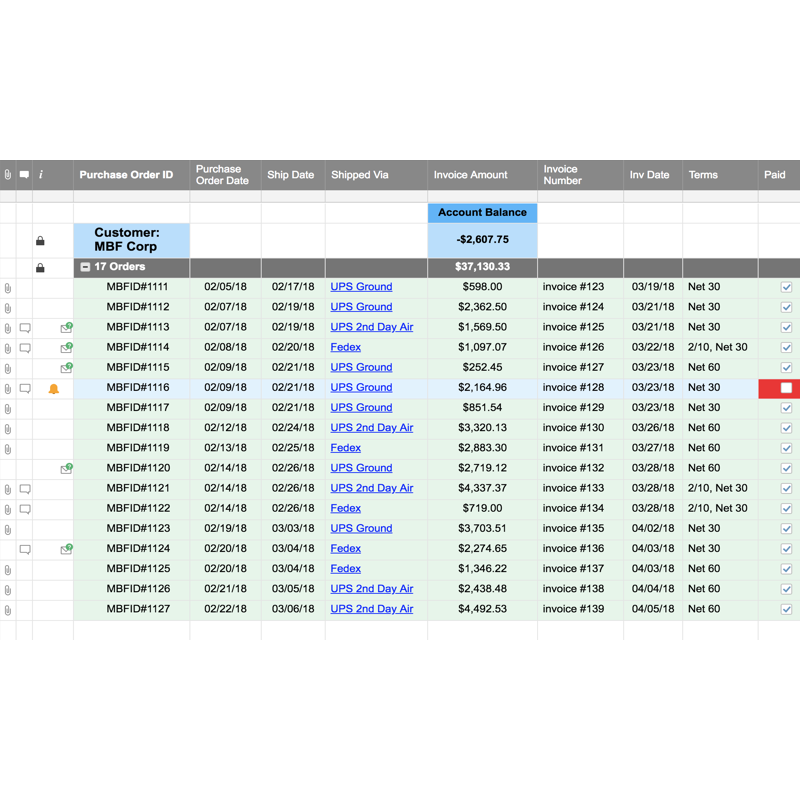800x800 pixels.
Task: Click lock icon on Customer MBF Corp row
Action: click(40, 241)
